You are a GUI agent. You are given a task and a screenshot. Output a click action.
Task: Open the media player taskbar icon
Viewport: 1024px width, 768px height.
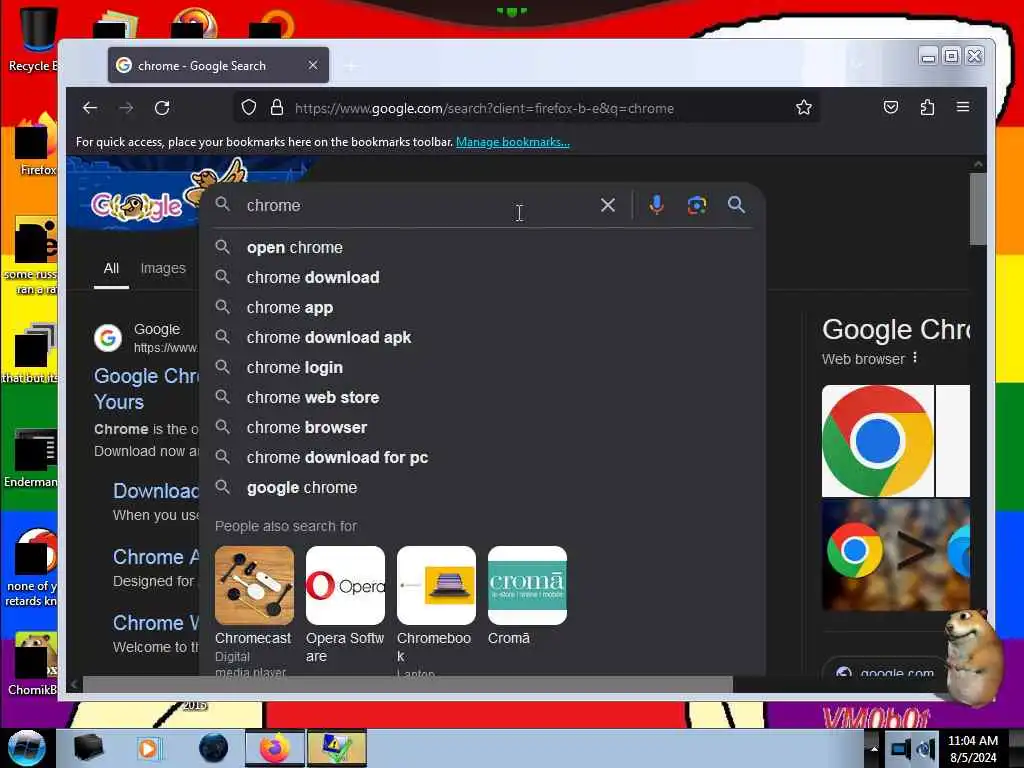(x=149, y=748)
